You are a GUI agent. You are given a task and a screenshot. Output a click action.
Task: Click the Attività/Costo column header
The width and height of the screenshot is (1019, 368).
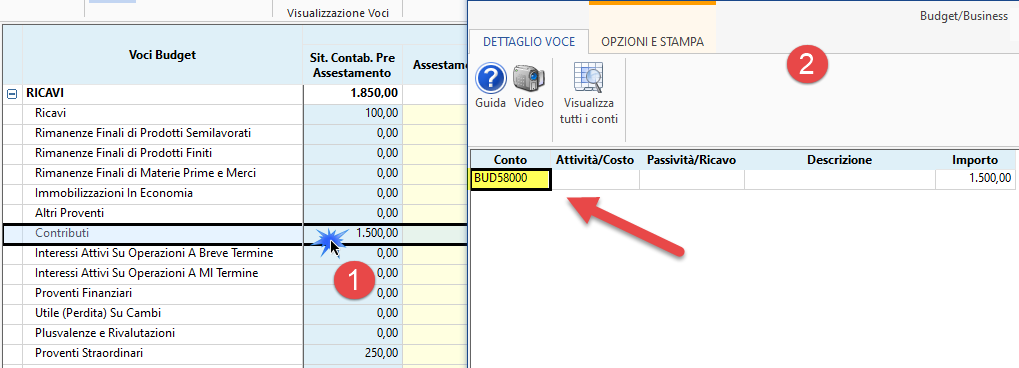[x=595, y=160]
